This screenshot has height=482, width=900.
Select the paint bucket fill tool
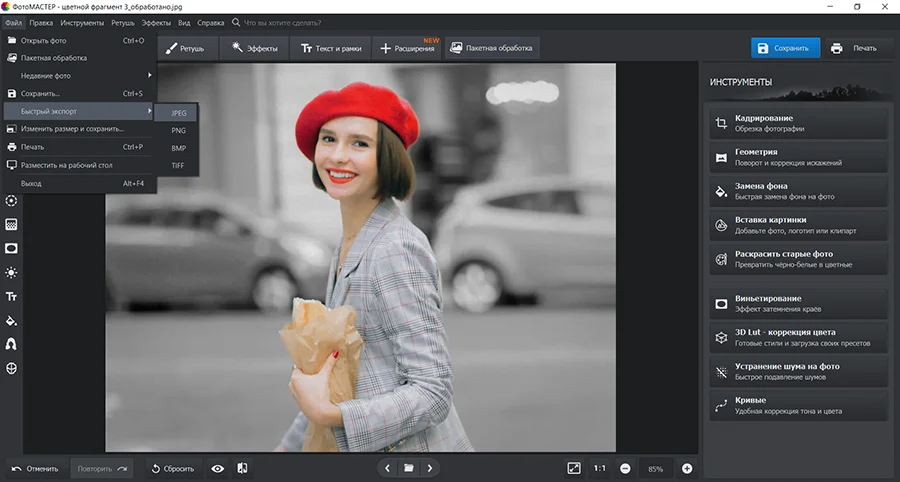[11, 321]
